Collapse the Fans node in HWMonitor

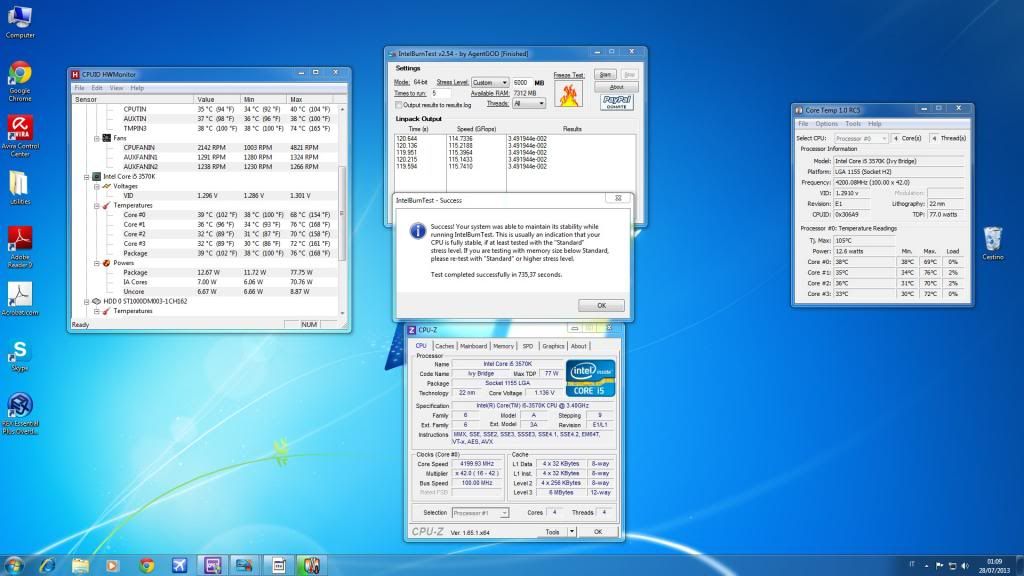pos(98,138)
